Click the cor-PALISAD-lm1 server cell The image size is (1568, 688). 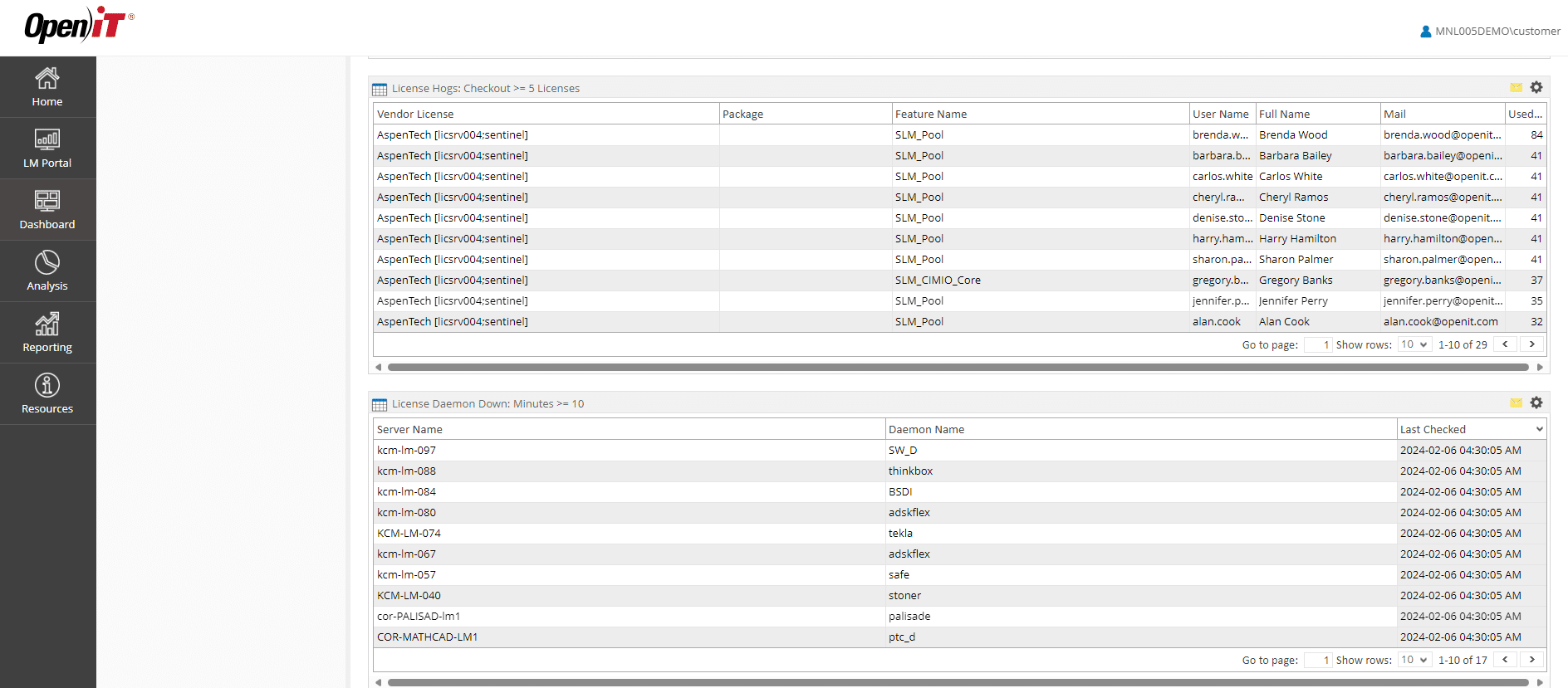(x=630, y=616)
